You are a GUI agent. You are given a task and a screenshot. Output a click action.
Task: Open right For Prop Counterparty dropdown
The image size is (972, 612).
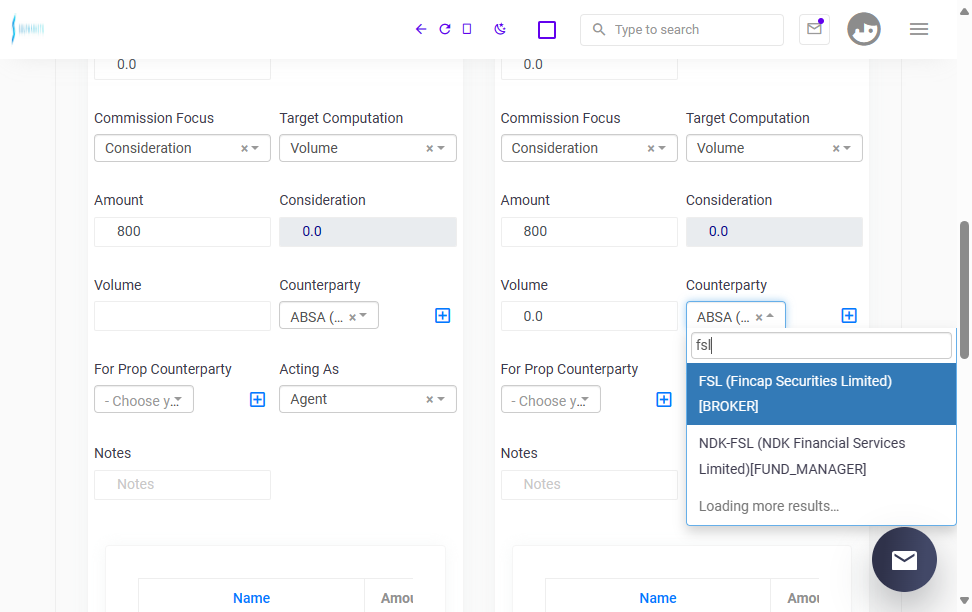pyautogui.click(x=550, y=399)
